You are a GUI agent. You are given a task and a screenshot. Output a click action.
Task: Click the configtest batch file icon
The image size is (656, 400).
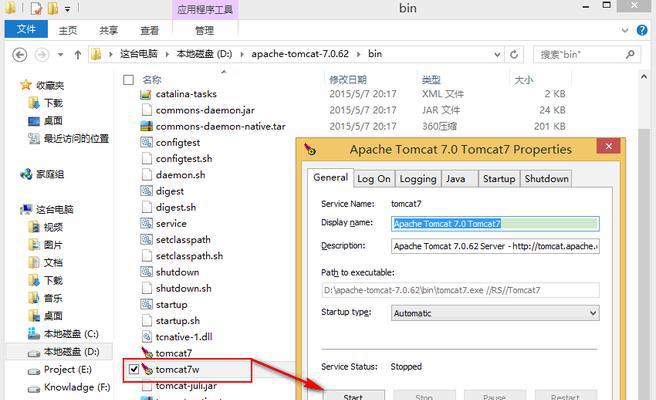pyautogui.click(x=146, y=142)
